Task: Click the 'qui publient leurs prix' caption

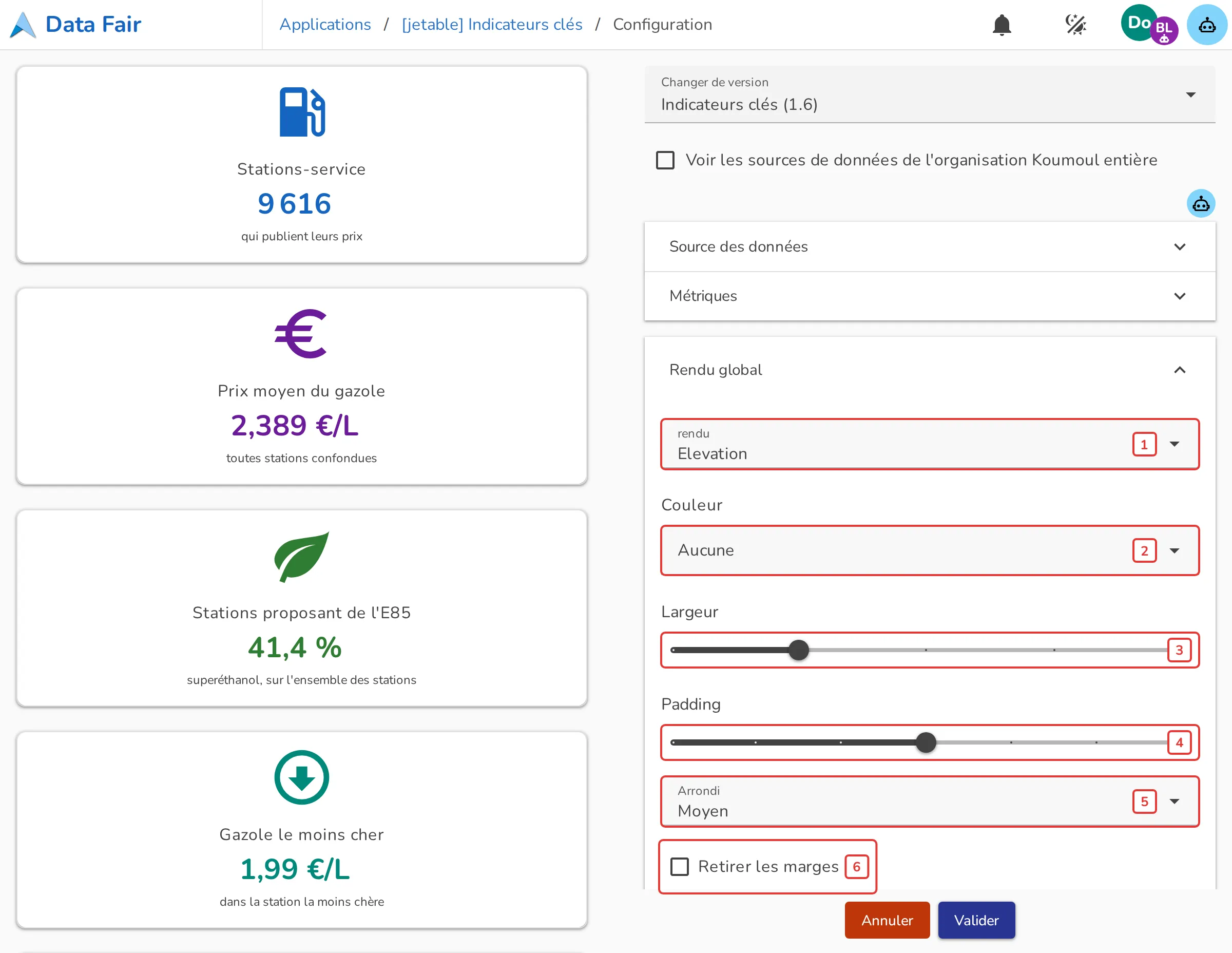Action: (302, 236)
